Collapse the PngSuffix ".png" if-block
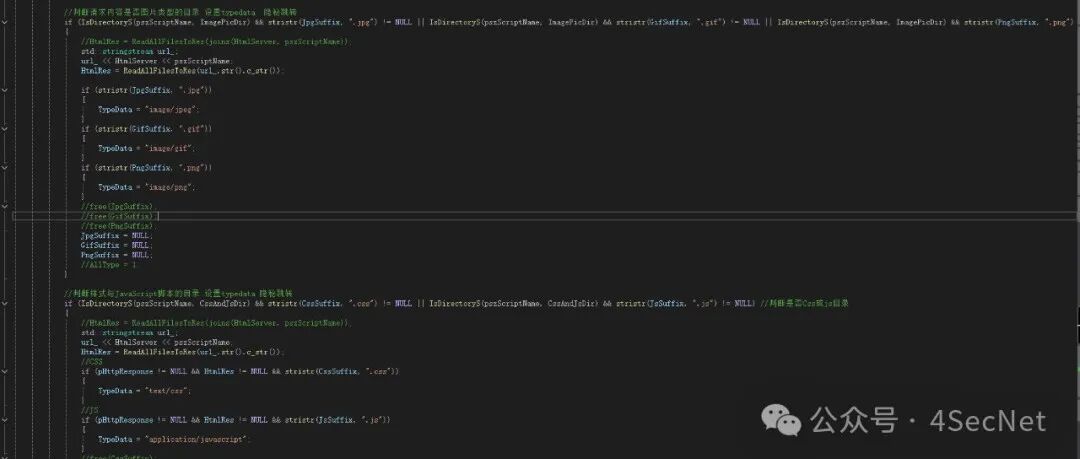Image resolution: width=1080 pixels, height=459 pixels. point(5,167)
